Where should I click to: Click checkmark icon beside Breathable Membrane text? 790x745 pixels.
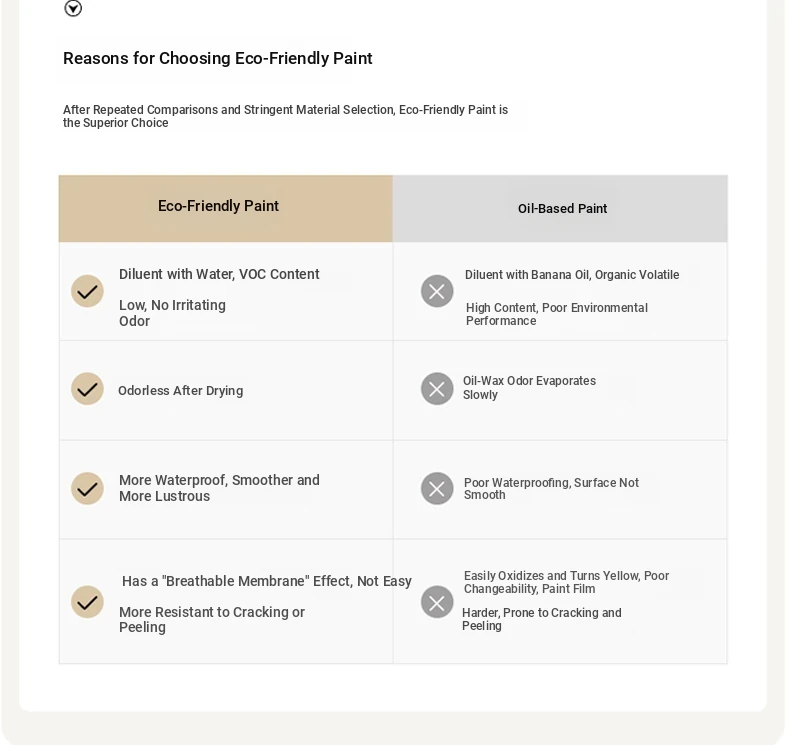[87, 602]
